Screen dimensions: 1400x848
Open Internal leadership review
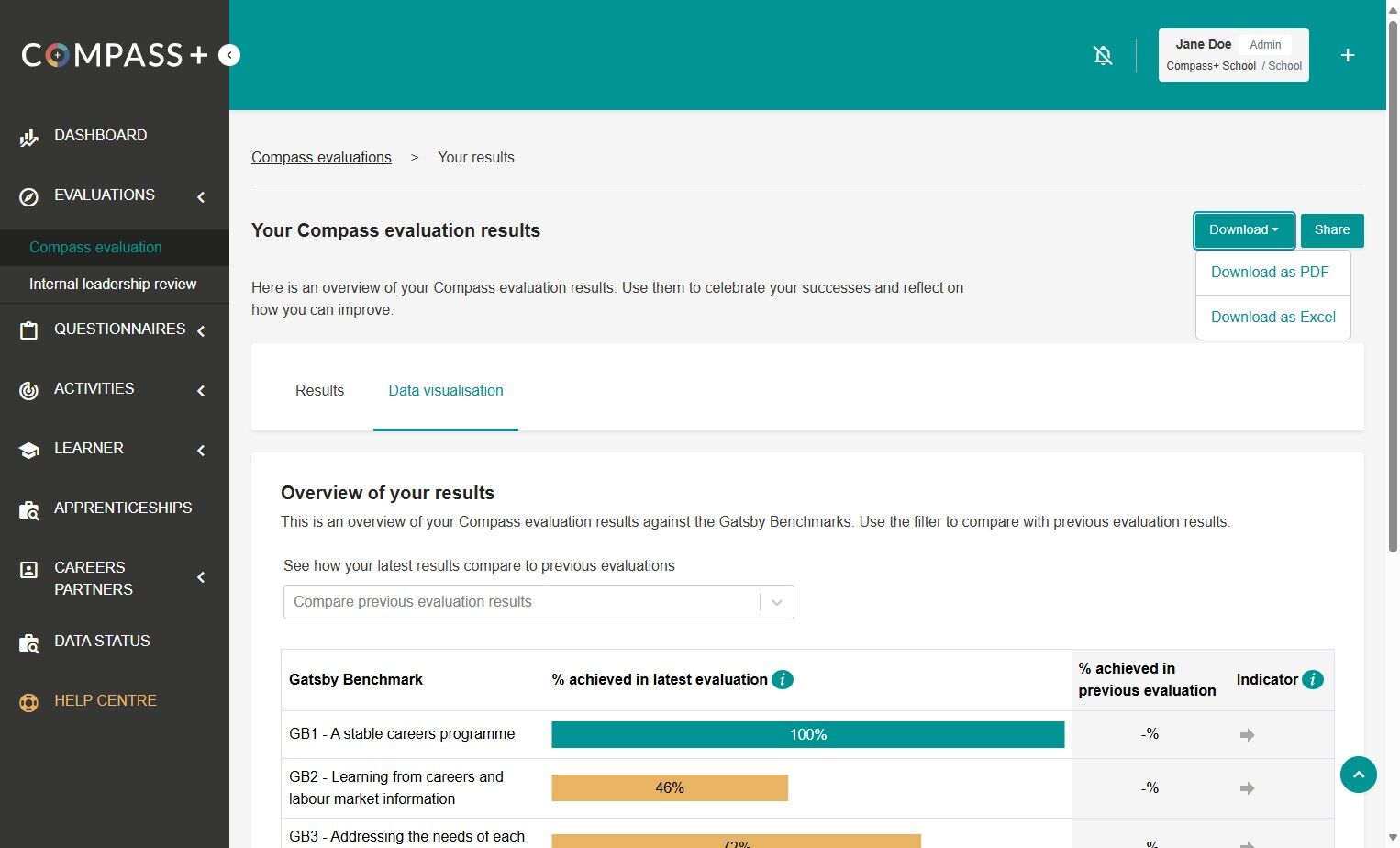(113, 284)
